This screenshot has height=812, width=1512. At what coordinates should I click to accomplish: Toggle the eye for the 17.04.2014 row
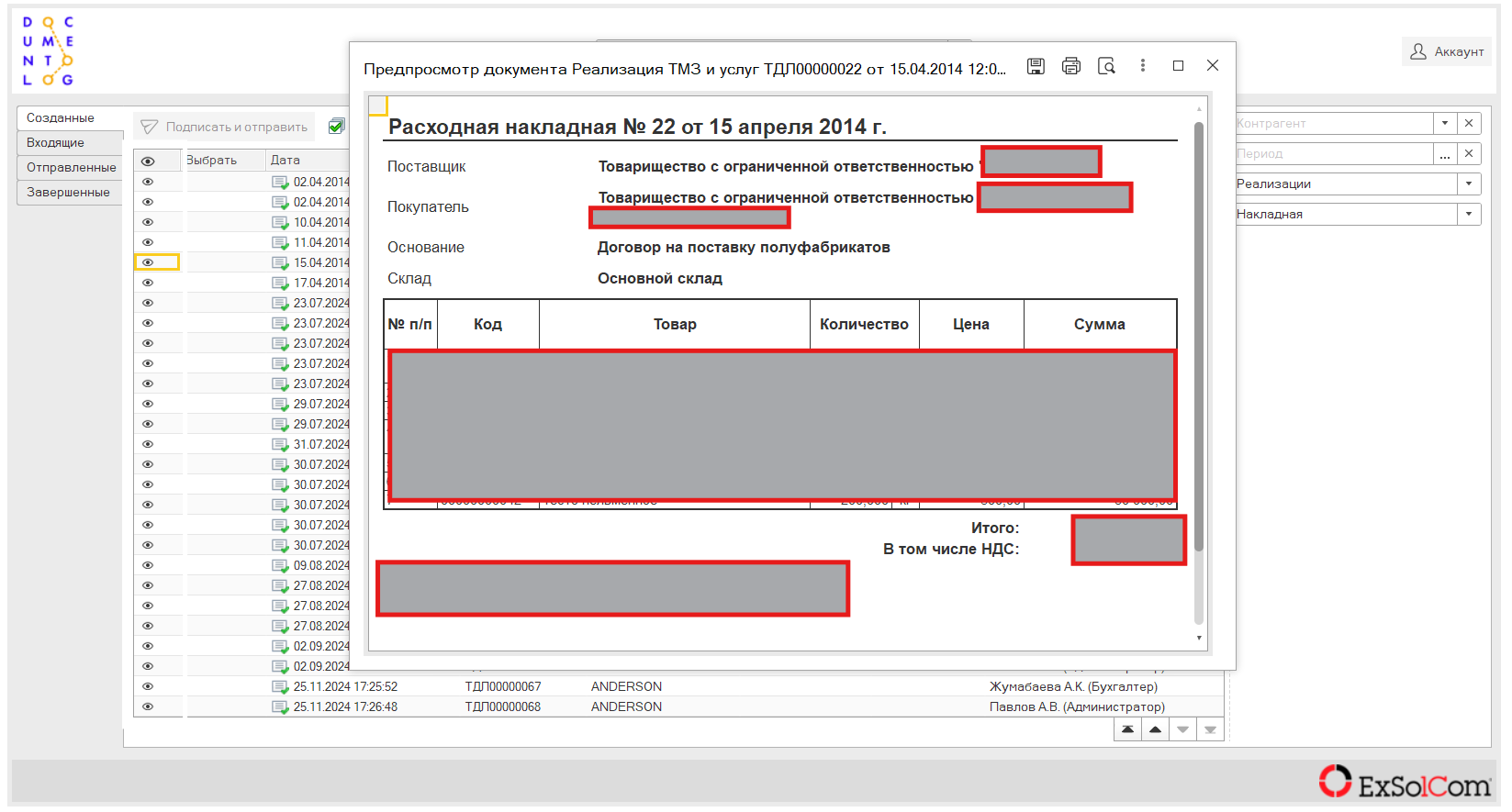(147, 283)
